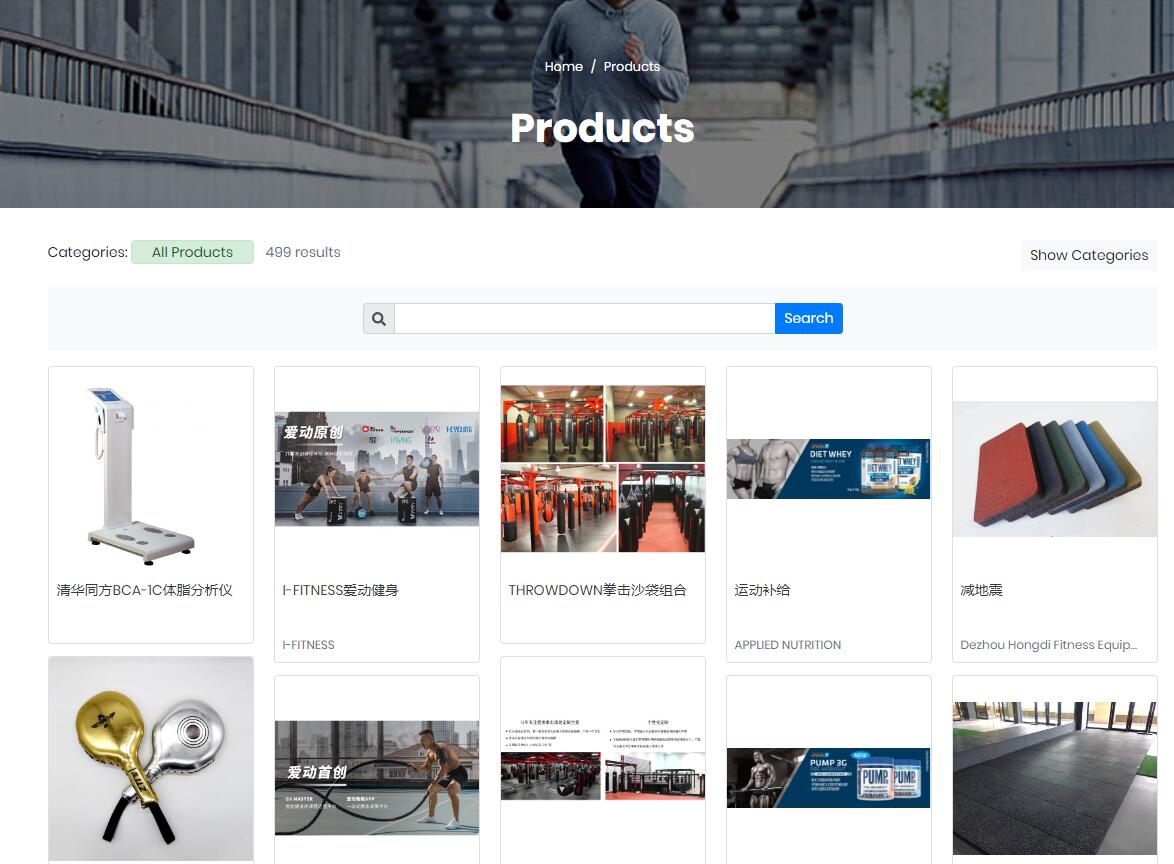The image size is (1174, 864).
Task: Click the APPLIED NUTRITION brand label
Action: (x=788, y=645)
